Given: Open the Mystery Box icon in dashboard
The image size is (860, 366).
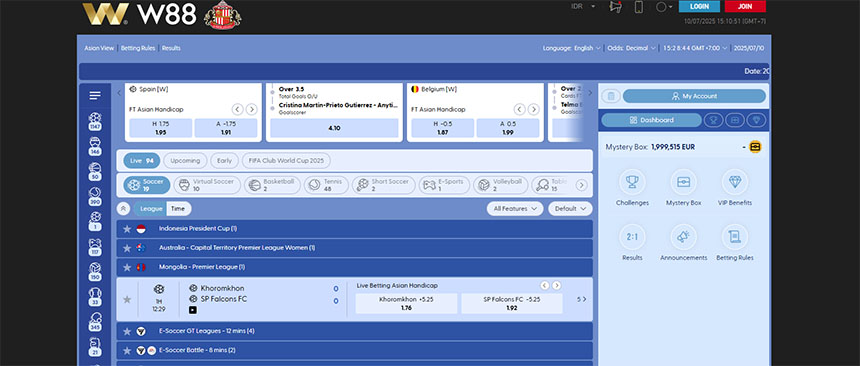Looking at the screenshot, I should click(683, 182).
